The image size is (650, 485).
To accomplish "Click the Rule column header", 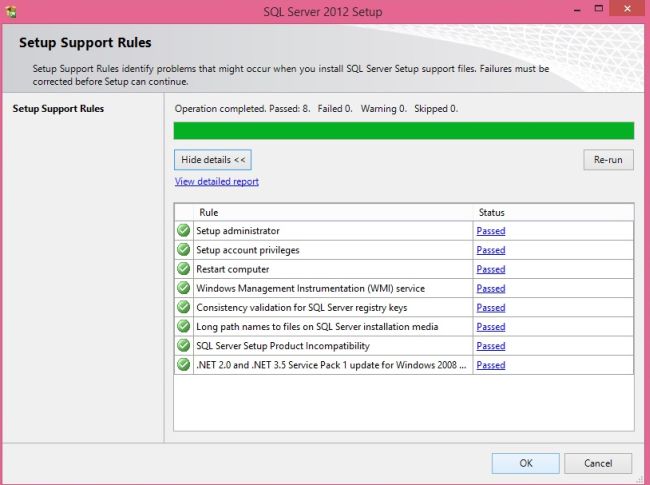I will coord(333,212).
